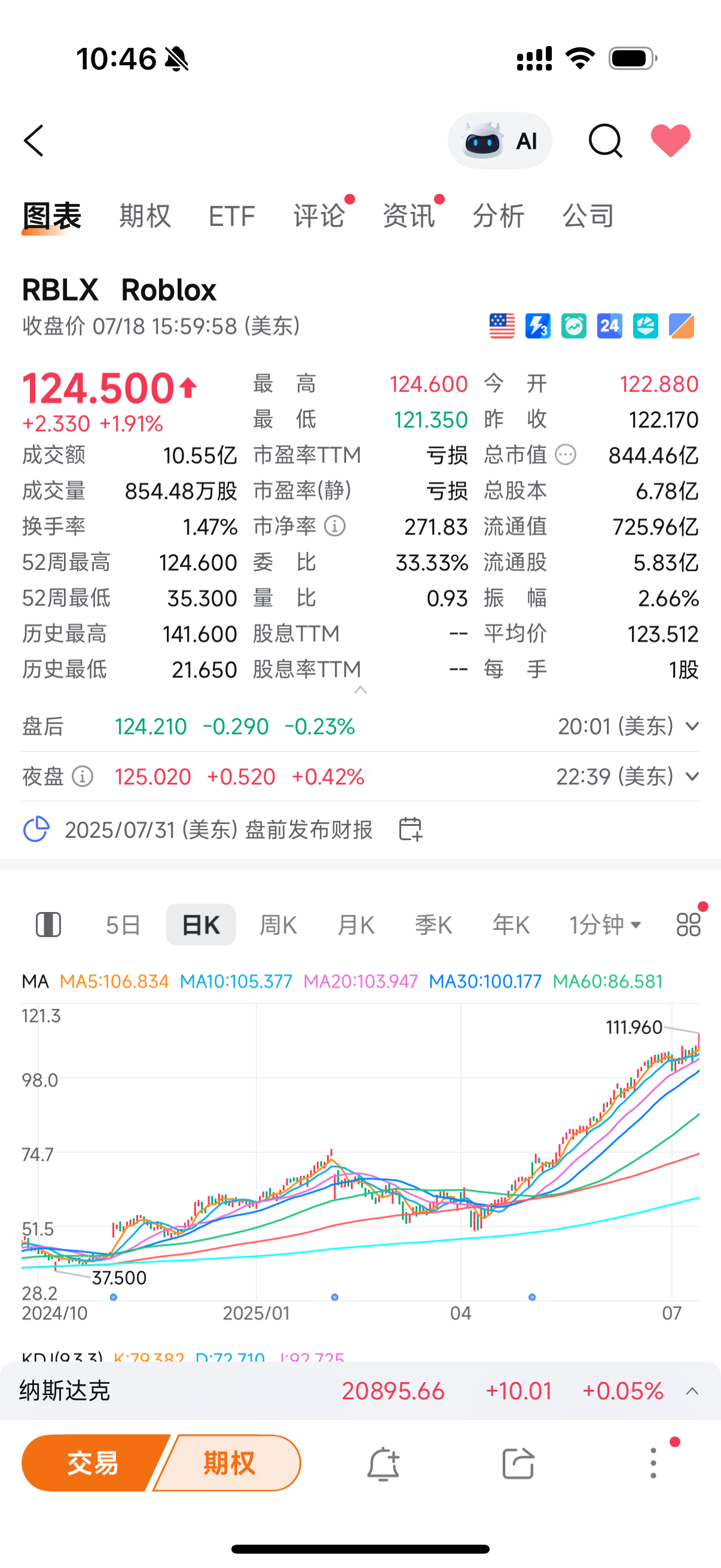Tap the blue event dot near 2025/01

(x=335, y=1297)
